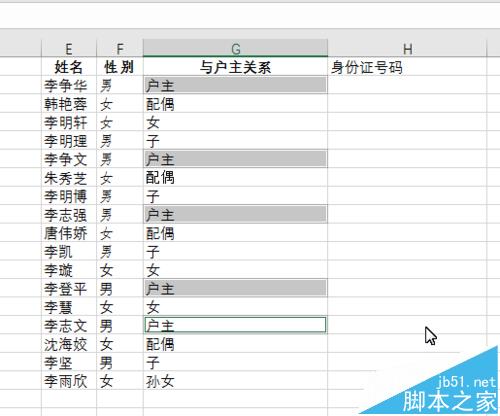Click gender cell 女 in 韩艳蓉 row
Image resolution: width=500 pixels, height=416 pixels.
click(x=120, y=104)
